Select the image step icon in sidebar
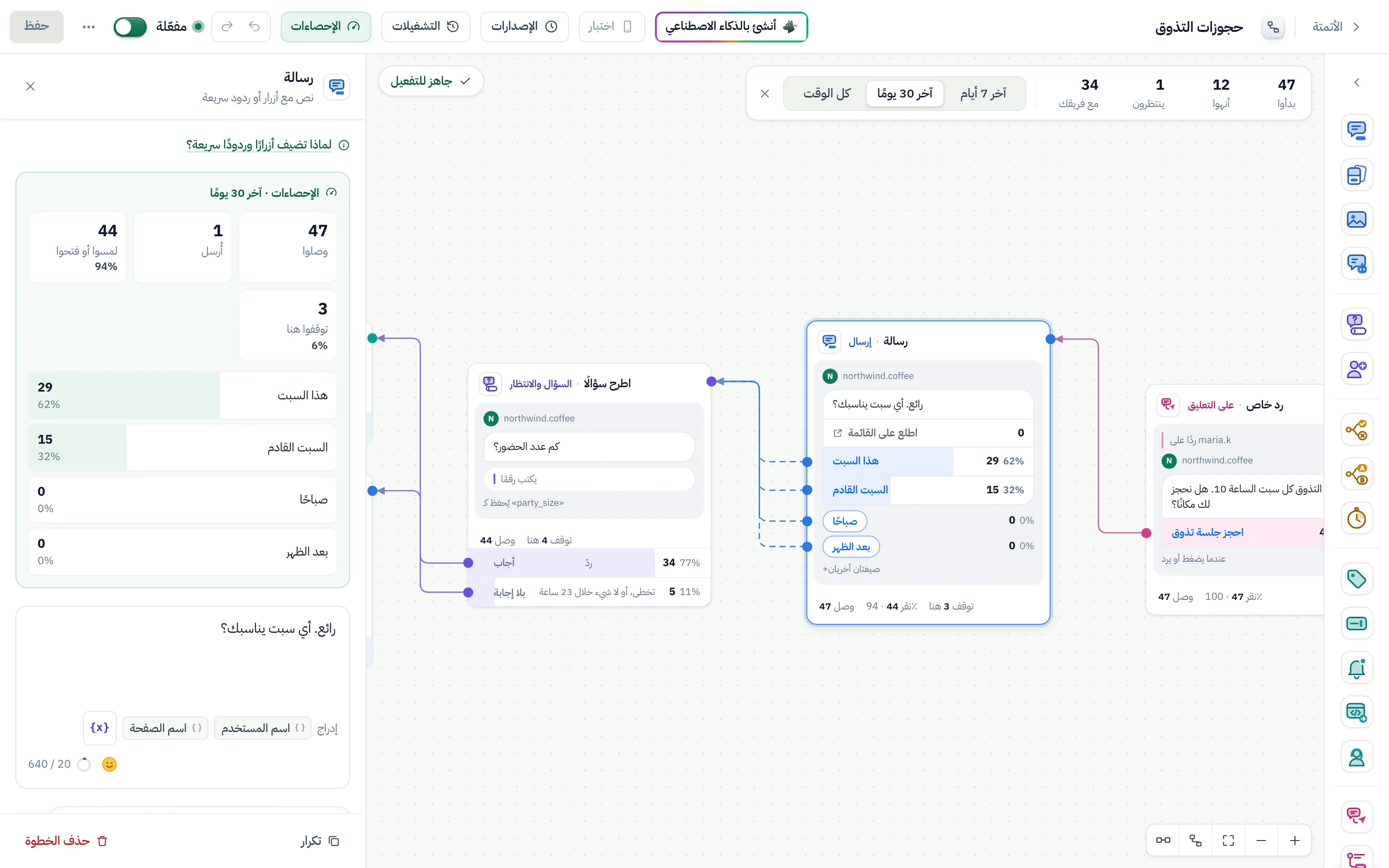 (x=1356, y=219)
